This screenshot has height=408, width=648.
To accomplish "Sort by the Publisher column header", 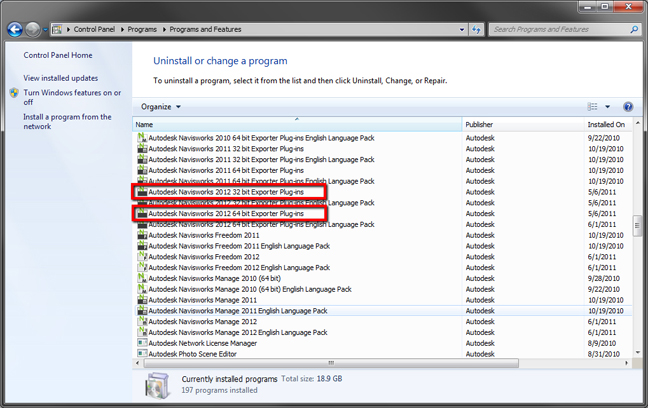I will coord(523,124).
